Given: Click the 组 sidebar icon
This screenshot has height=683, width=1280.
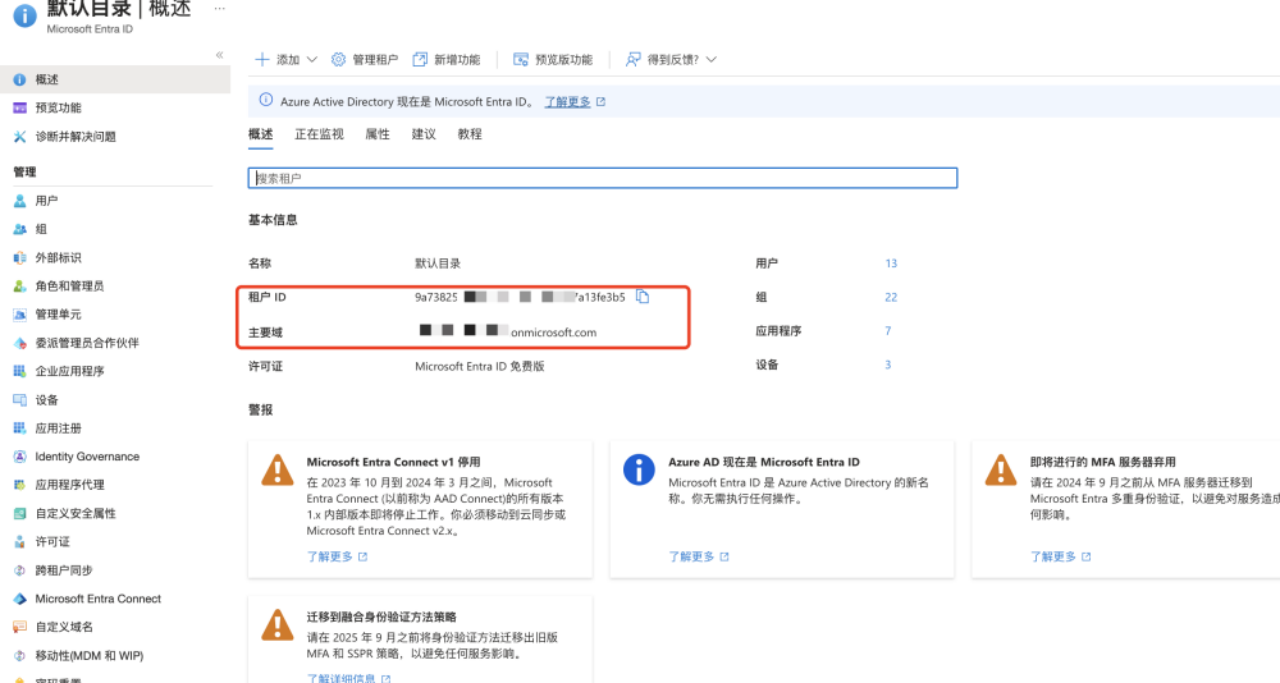Looking at the screenshot, I should pyautogui.click(x=19, y=229).
